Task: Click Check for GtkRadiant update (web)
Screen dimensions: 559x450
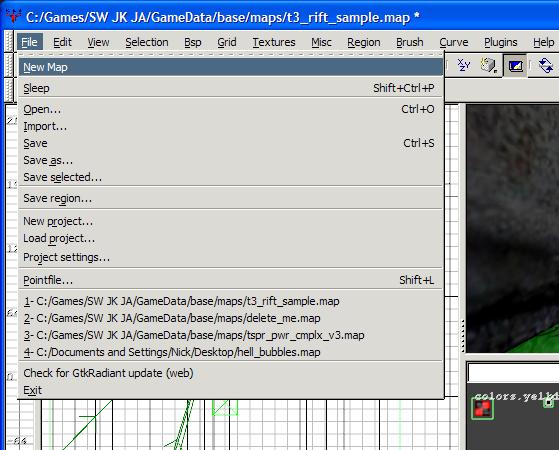Action: tap(231, 373)
